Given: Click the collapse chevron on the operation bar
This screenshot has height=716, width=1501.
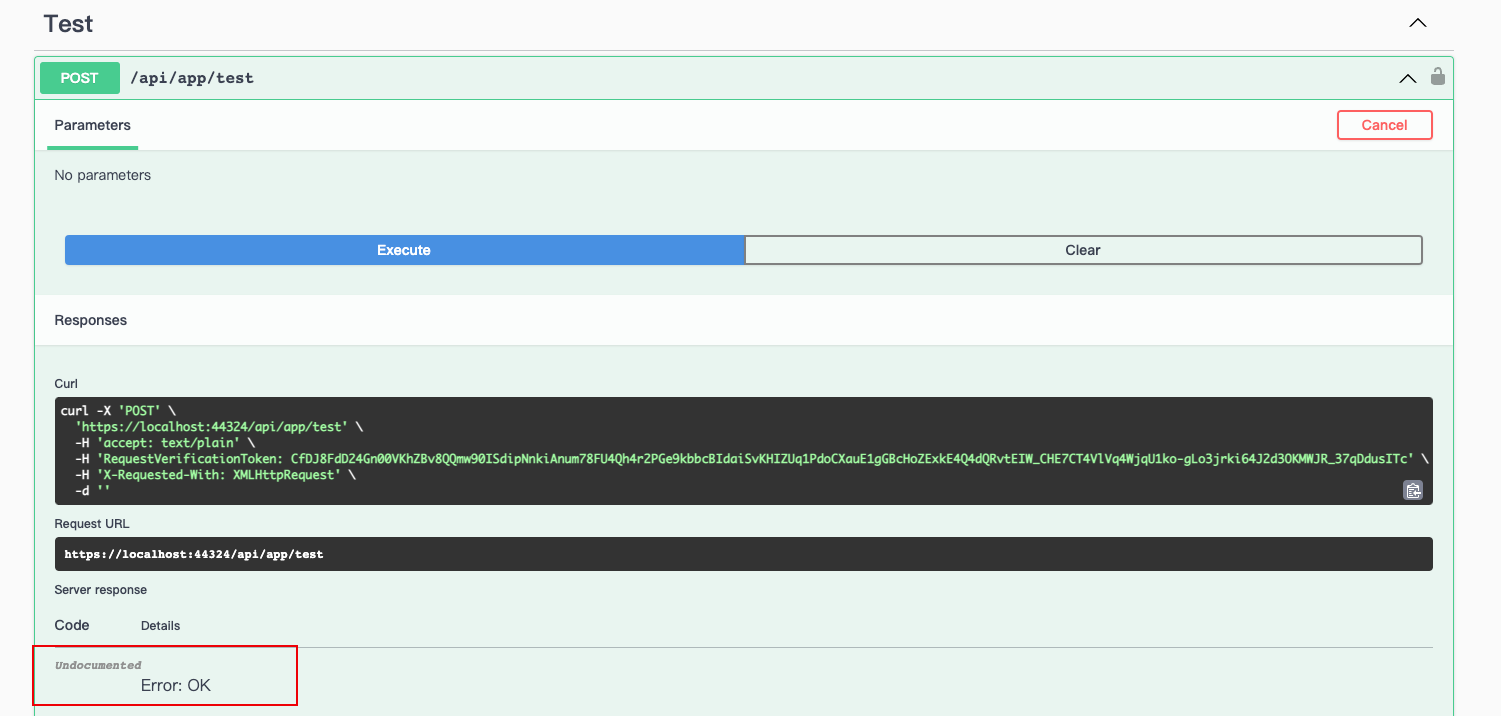Looking at the screenshot, I should (x=1407, y=78).
